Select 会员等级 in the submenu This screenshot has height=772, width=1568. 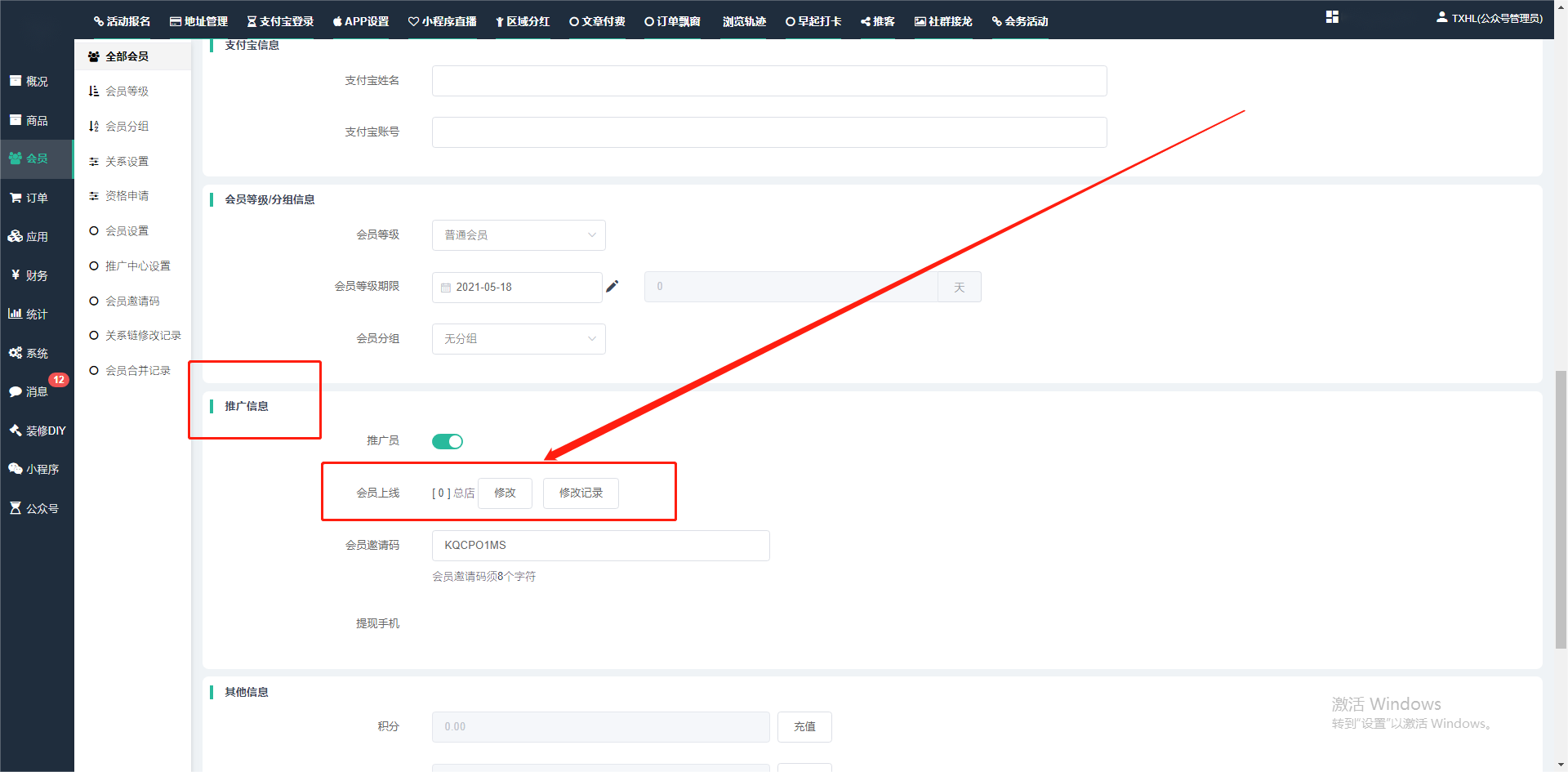pos(127,91)
